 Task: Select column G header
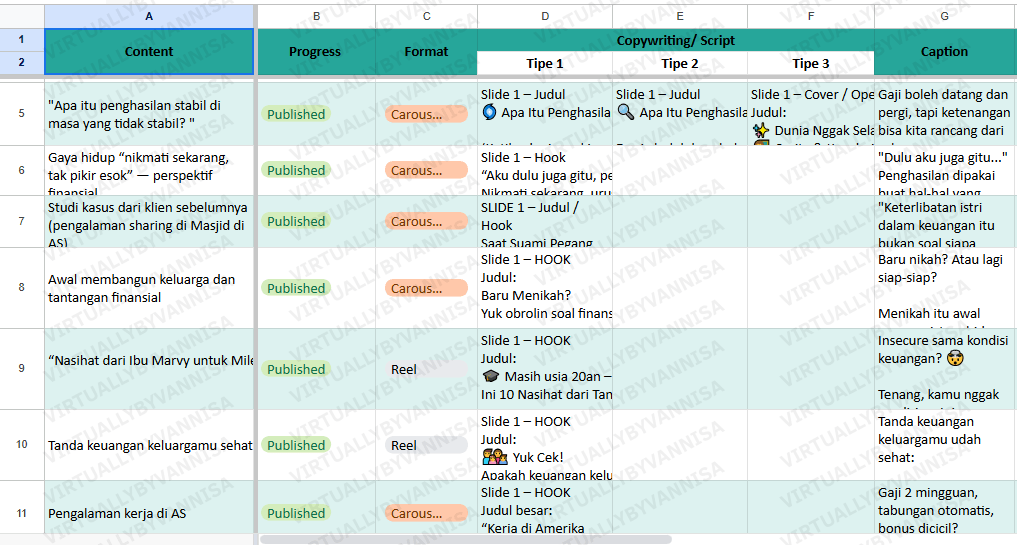point(944,16)
